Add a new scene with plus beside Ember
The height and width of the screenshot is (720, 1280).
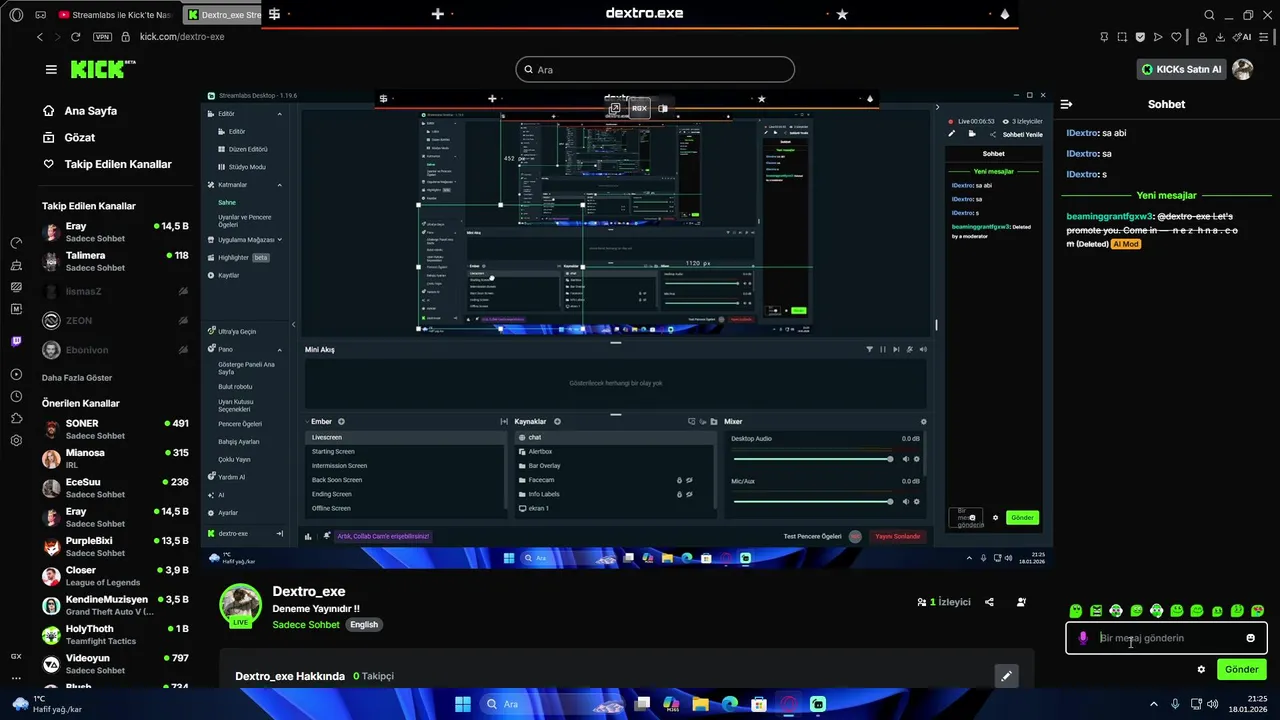(x=341, y=422)
